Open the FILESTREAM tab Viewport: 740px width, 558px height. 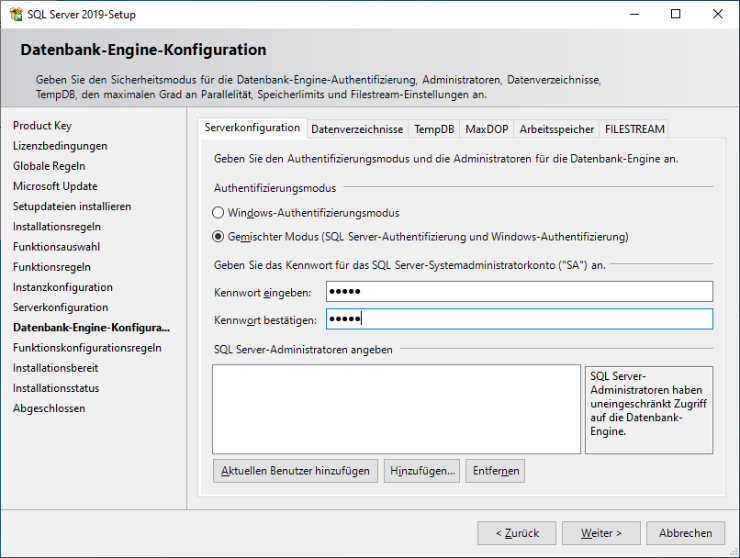pyautogui.click(x=634, y=129)
